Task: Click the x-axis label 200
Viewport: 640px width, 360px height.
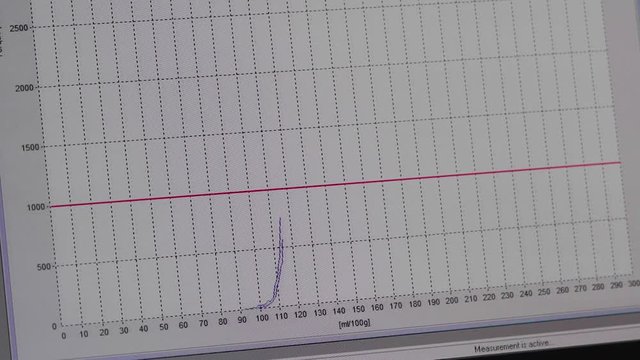Action: click(452, 301)
